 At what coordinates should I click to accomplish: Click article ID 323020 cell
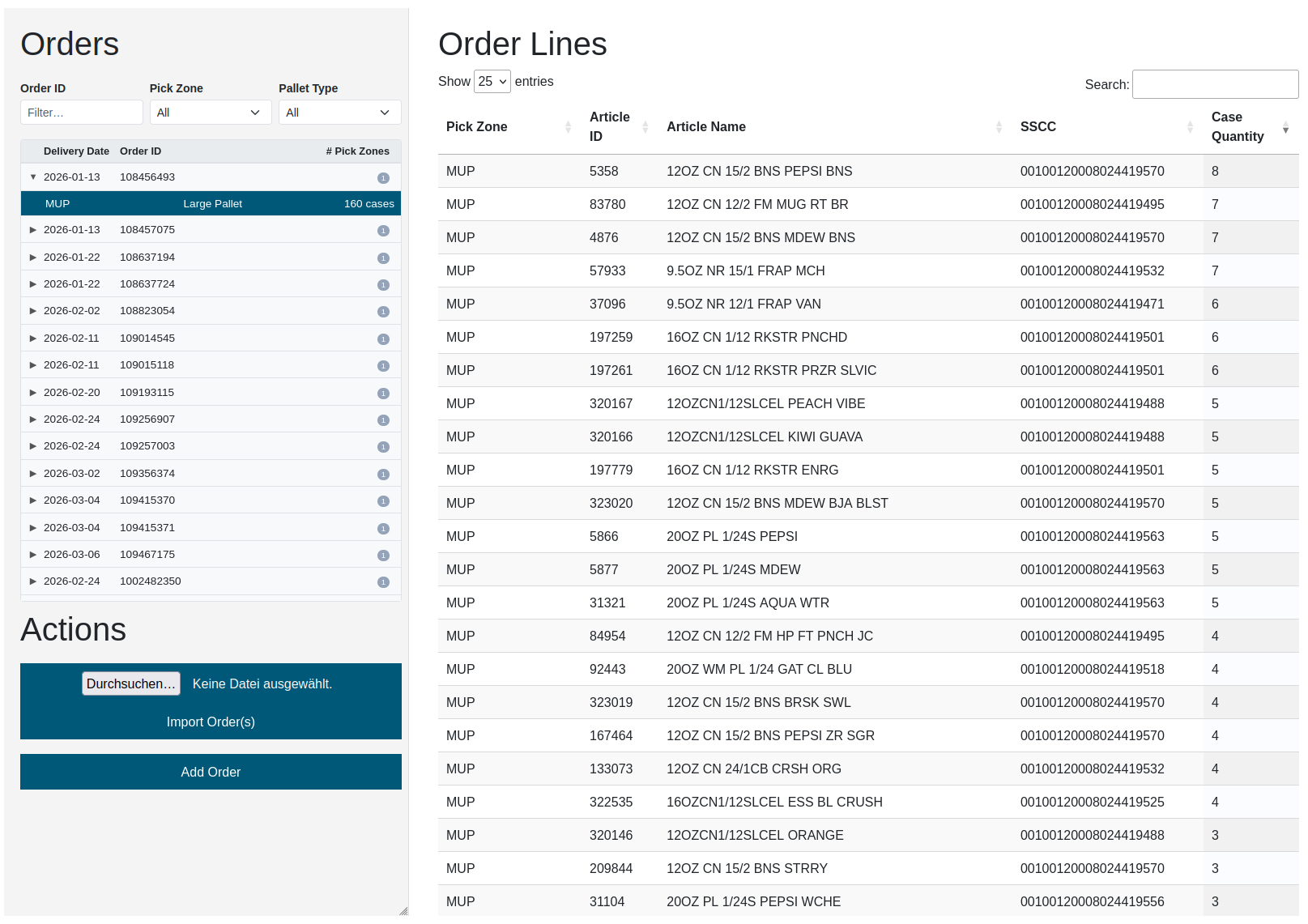click(611, 504)
